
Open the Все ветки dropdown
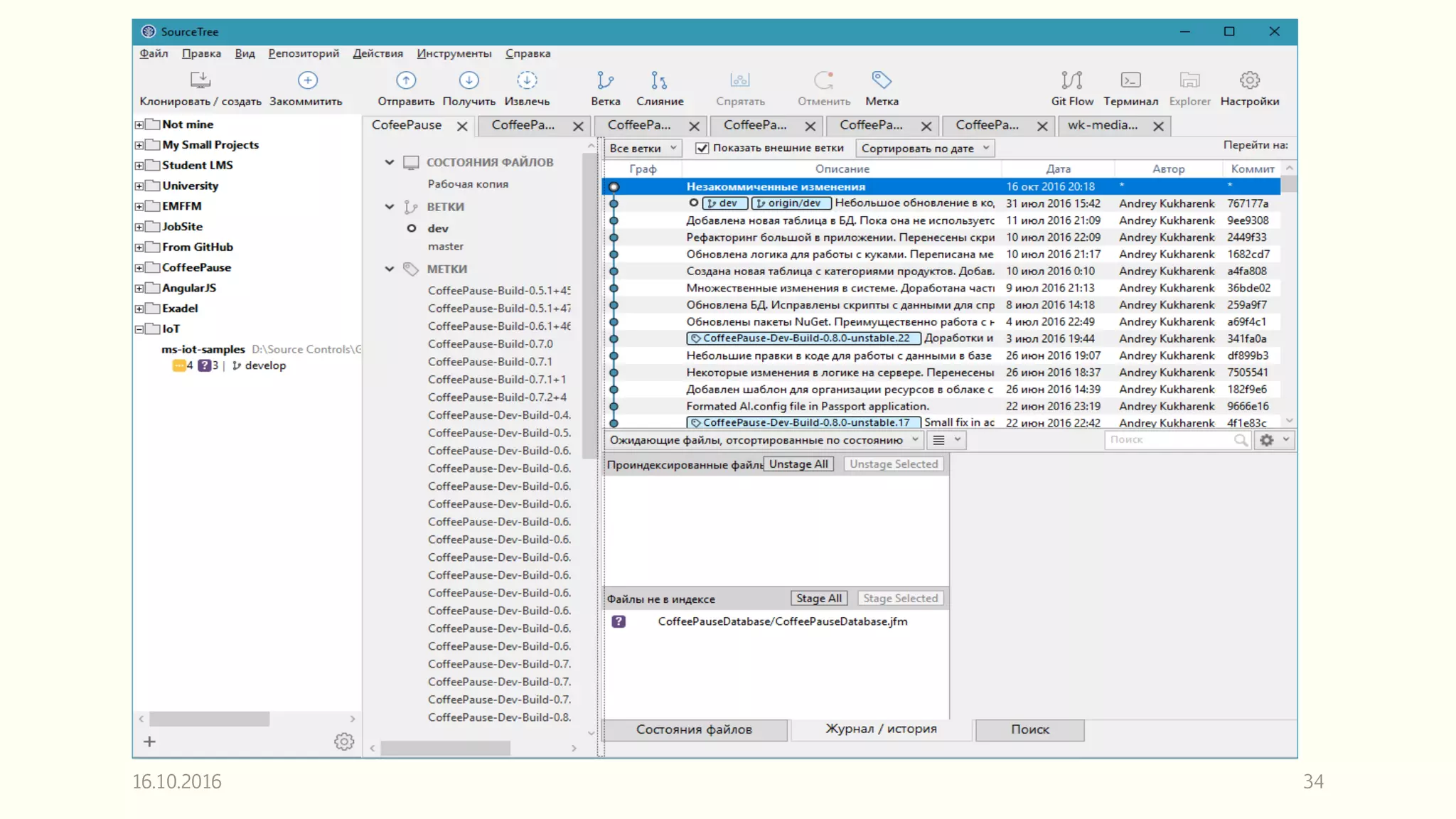[x=643, y=148]
